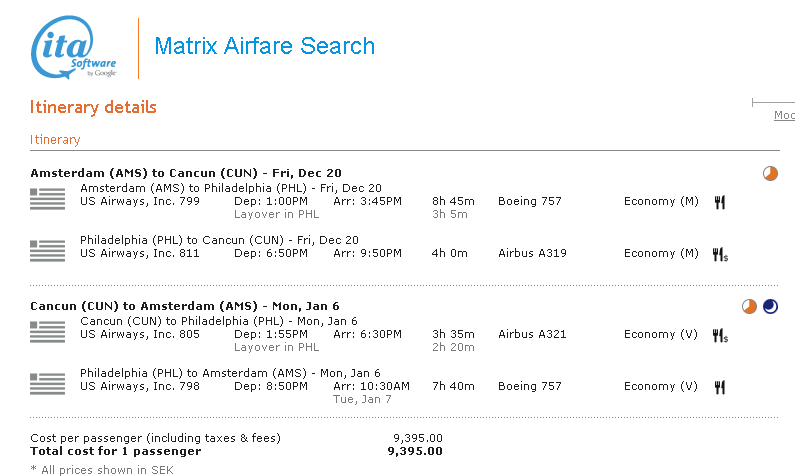Viewport: 795px width, 476px height.
Task: Click the meal icon for flight 798
Action: [719, 387]
